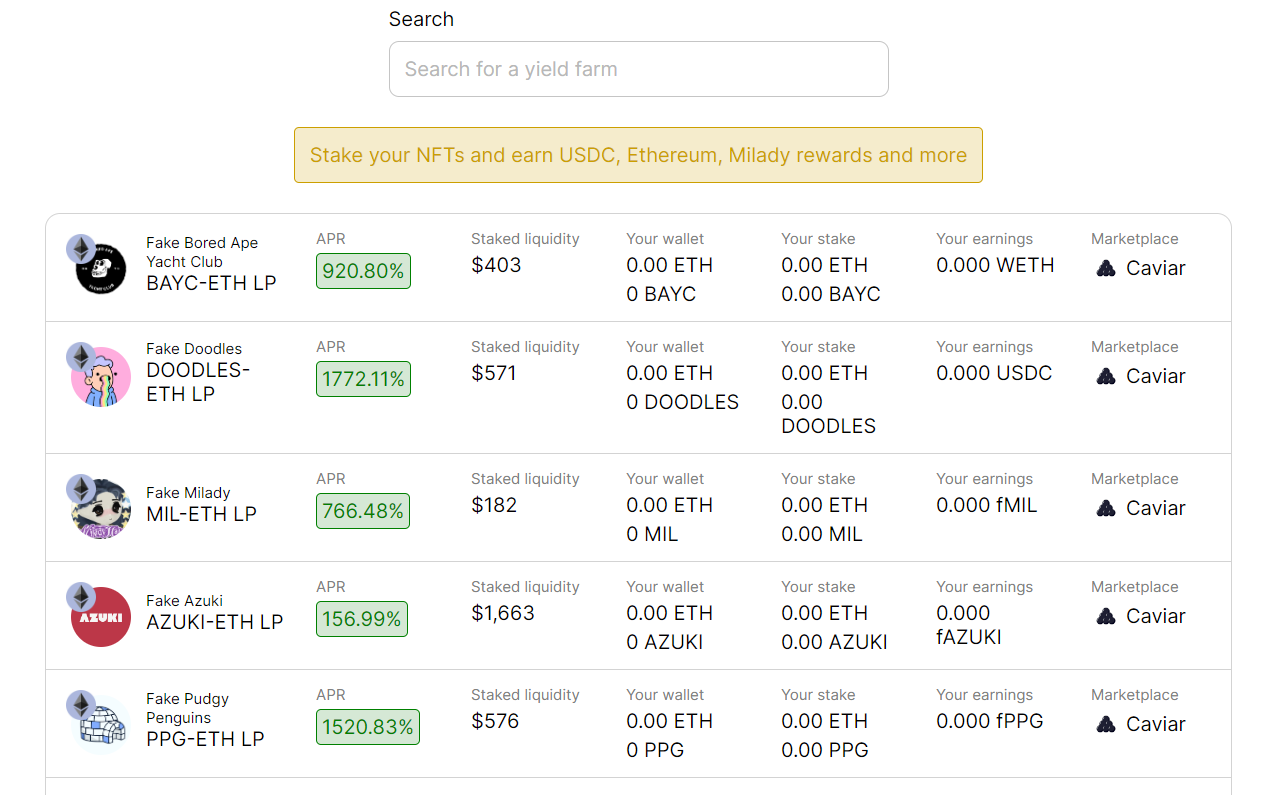Click the 0 MIL wallet balance
Image resolution: width=1286 pixels, height=795 pixels.
coord(652,534)
